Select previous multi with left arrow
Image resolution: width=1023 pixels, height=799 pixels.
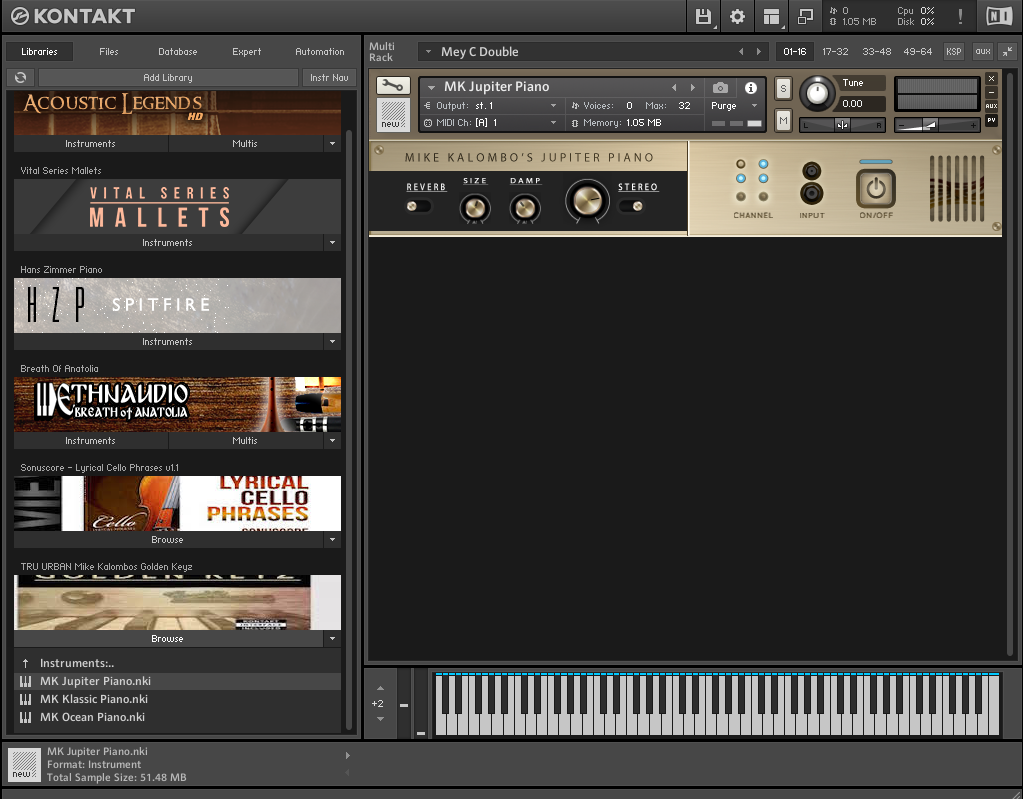[x=741, y=52]
